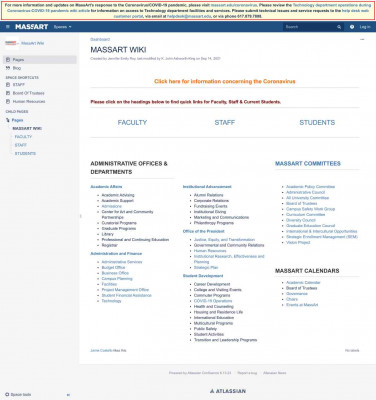This screenshot has height=400, width=376.
Task: Click Office of the President heading link
Action: click(x=204, y=231)
